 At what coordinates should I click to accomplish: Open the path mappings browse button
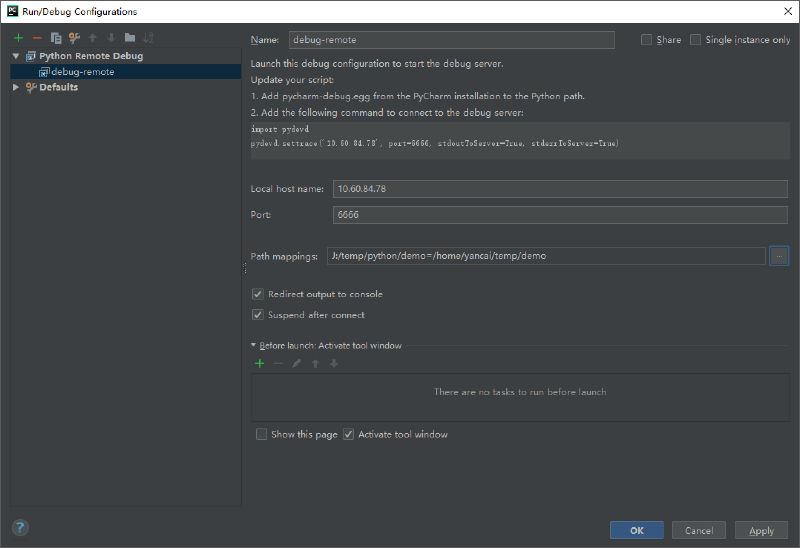[x=779, y=256]
